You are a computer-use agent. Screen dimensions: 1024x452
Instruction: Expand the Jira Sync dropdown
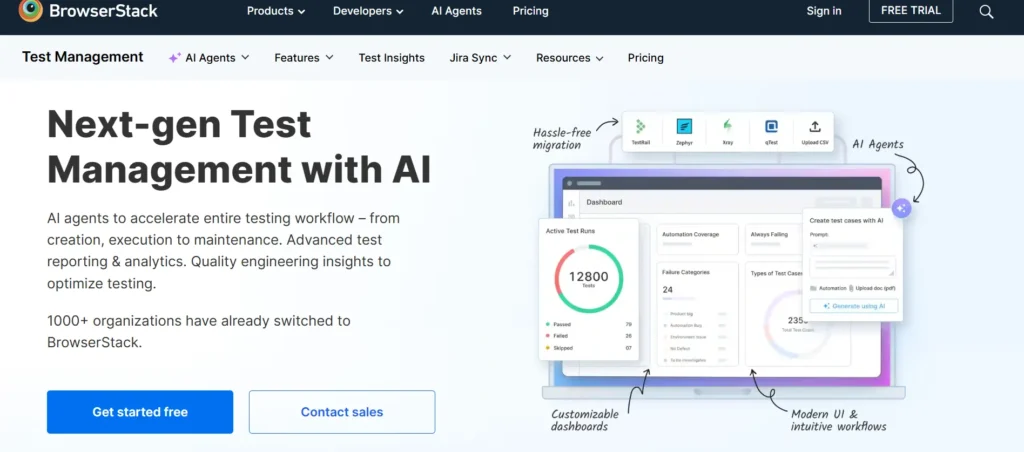(480, 57)
